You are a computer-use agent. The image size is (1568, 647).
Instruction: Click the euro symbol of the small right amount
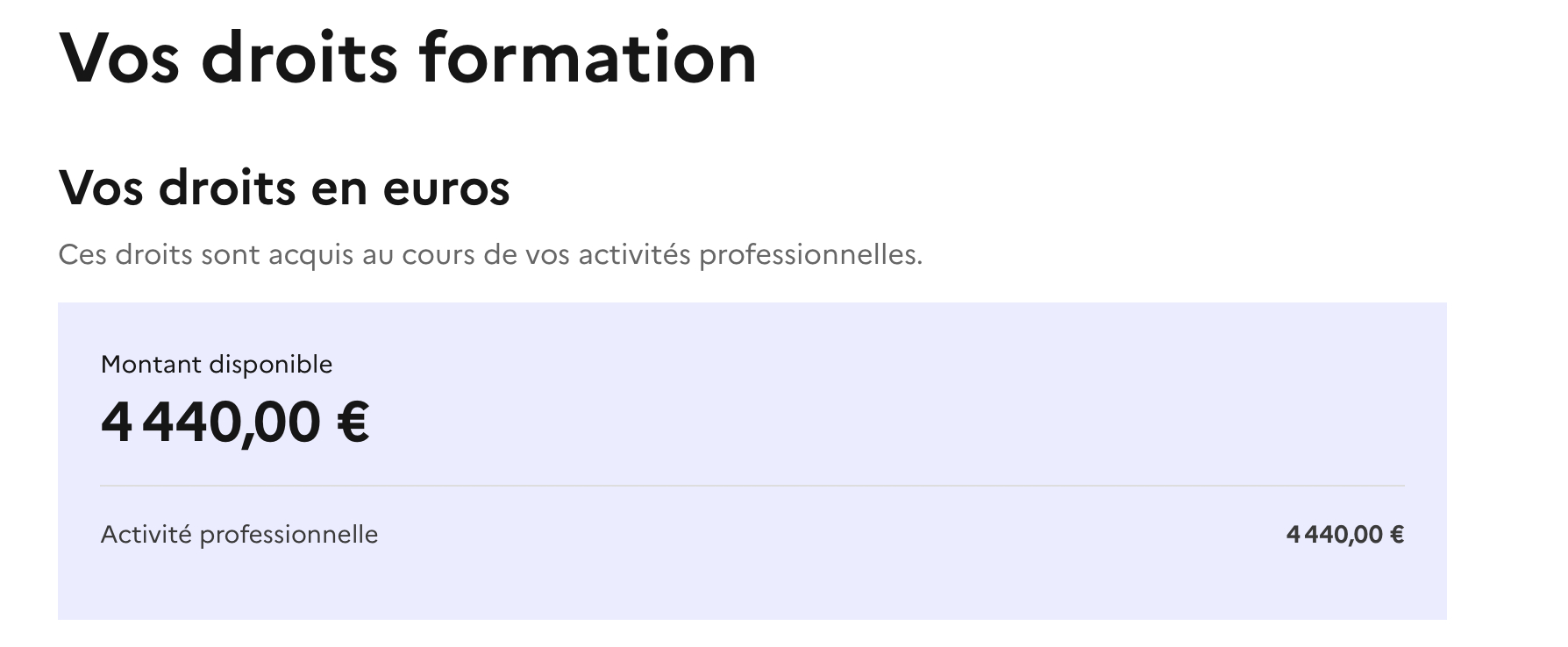click(x=1397, y=535)
